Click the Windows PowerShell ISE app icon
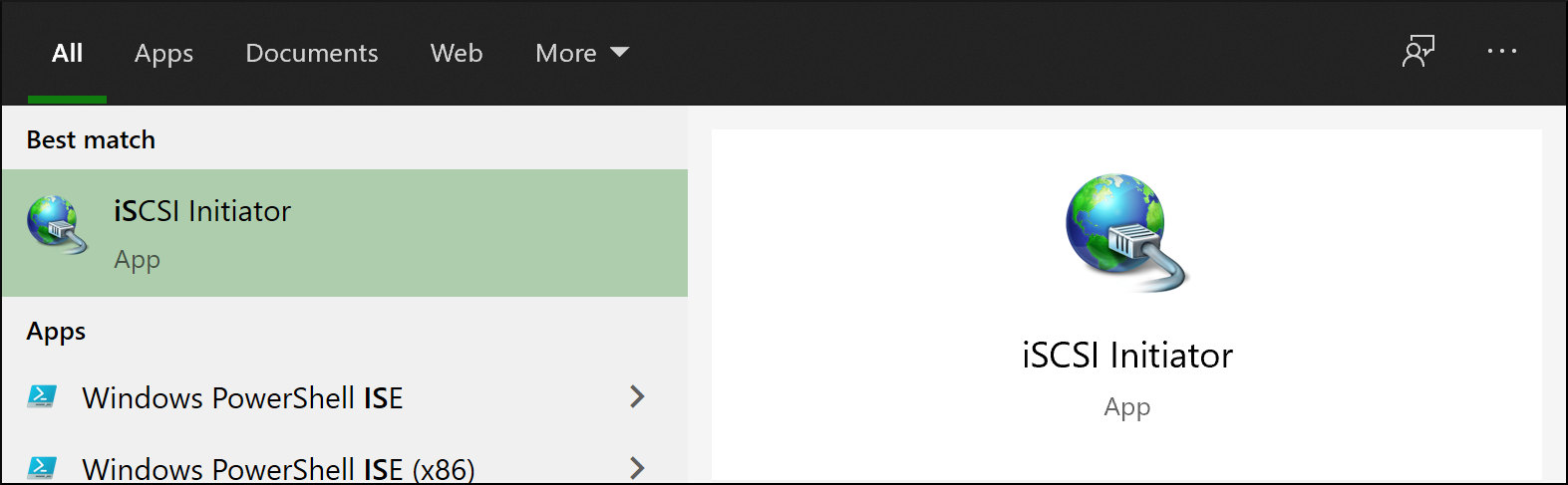Viewport: 1568px width, 485px height. point(42,397)
